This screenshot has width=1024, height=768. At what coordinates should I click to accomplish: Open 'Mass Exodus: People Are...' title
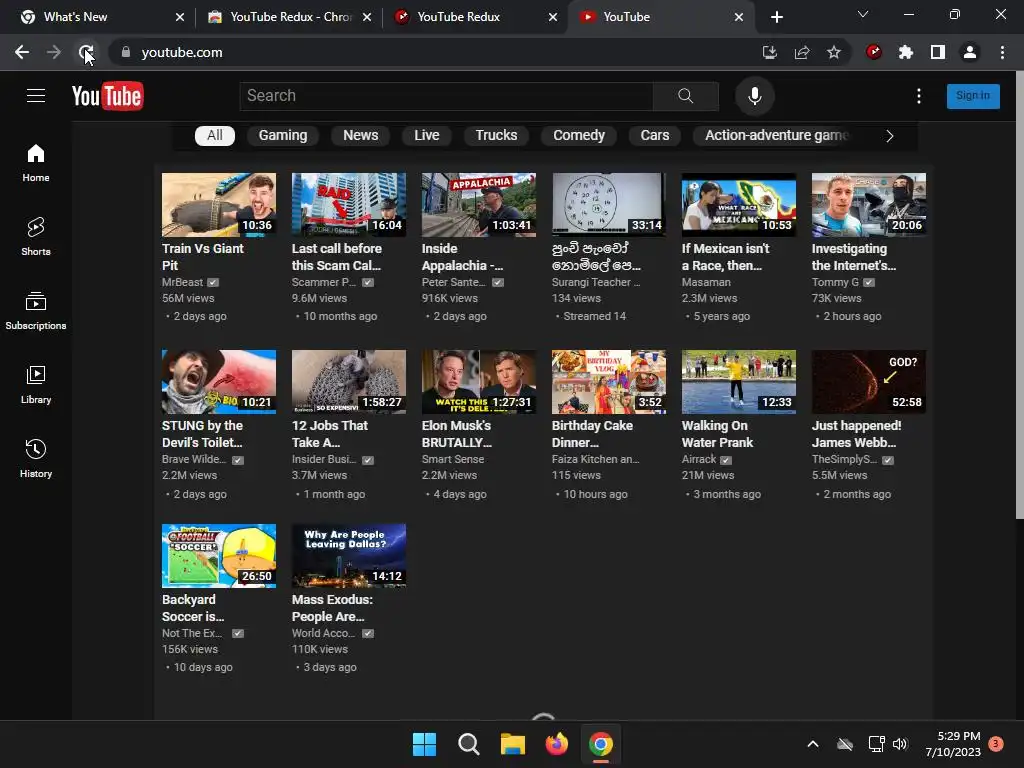(332, 608)
